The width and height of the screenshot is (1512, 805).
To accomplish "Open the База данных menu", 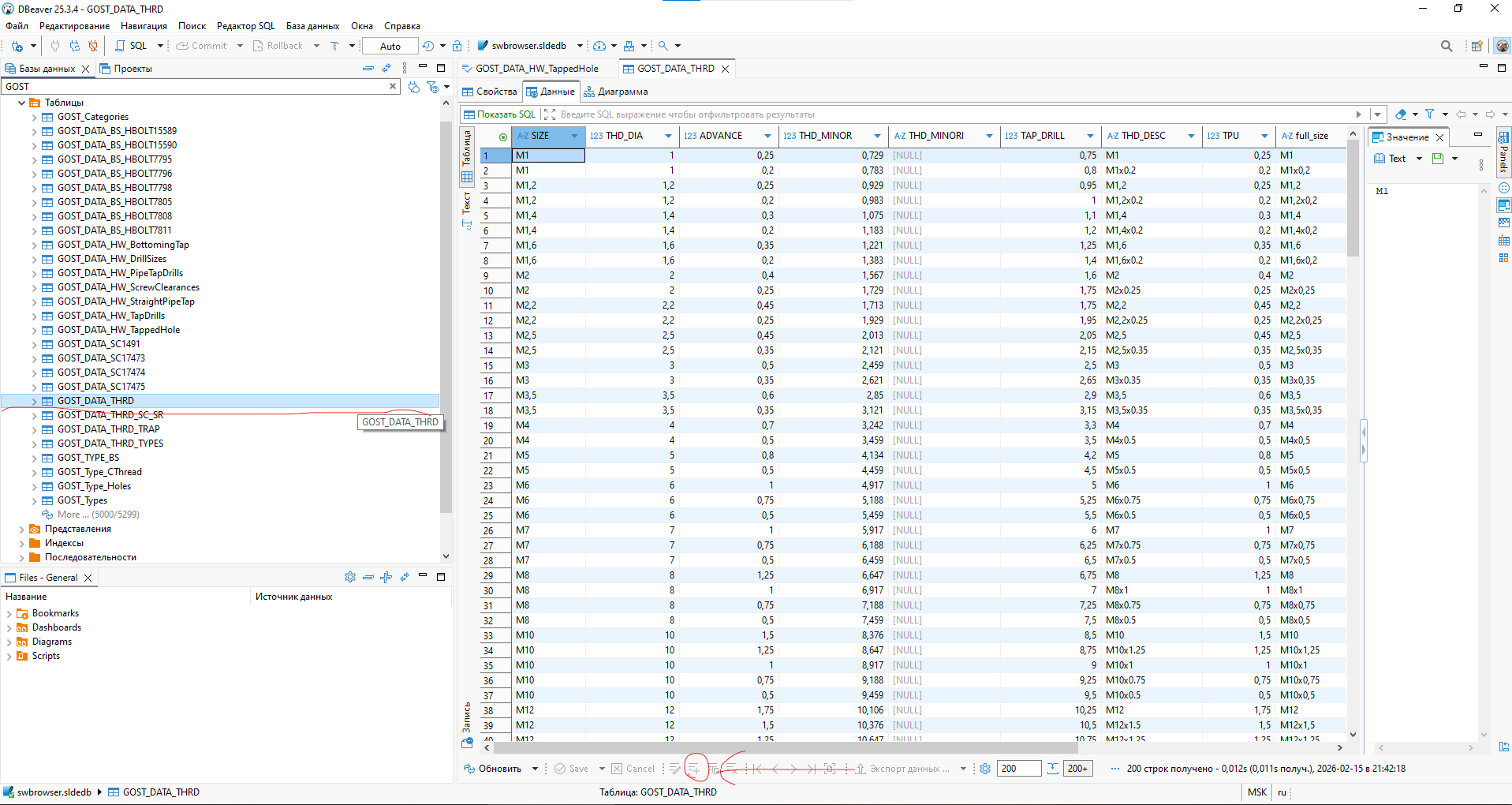I will (312, 26).
